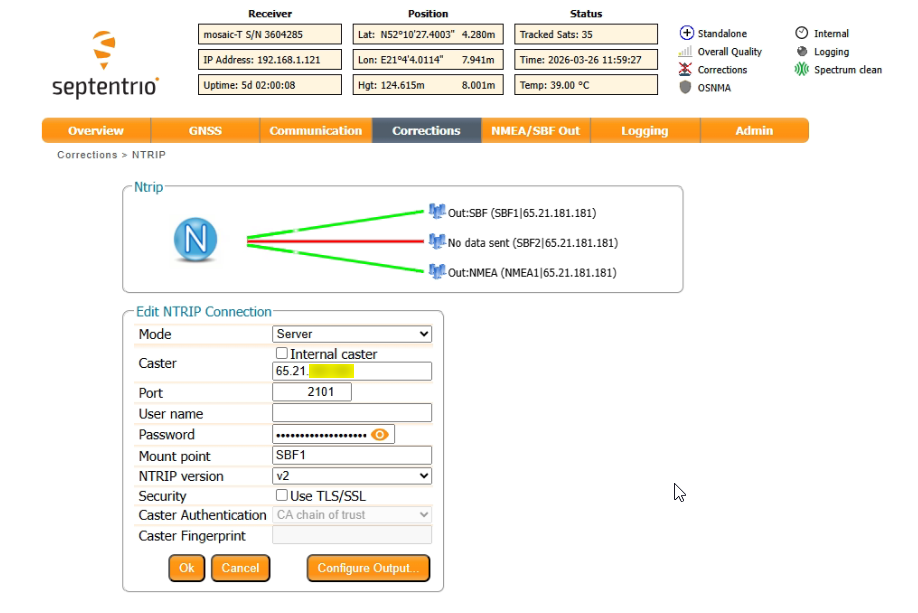Image resolution: width=918 pixels, height=613 pixels.
Task: Select Out:SBF (SBF1|65.21.181.181) connection text
Action: pos(522,213)
